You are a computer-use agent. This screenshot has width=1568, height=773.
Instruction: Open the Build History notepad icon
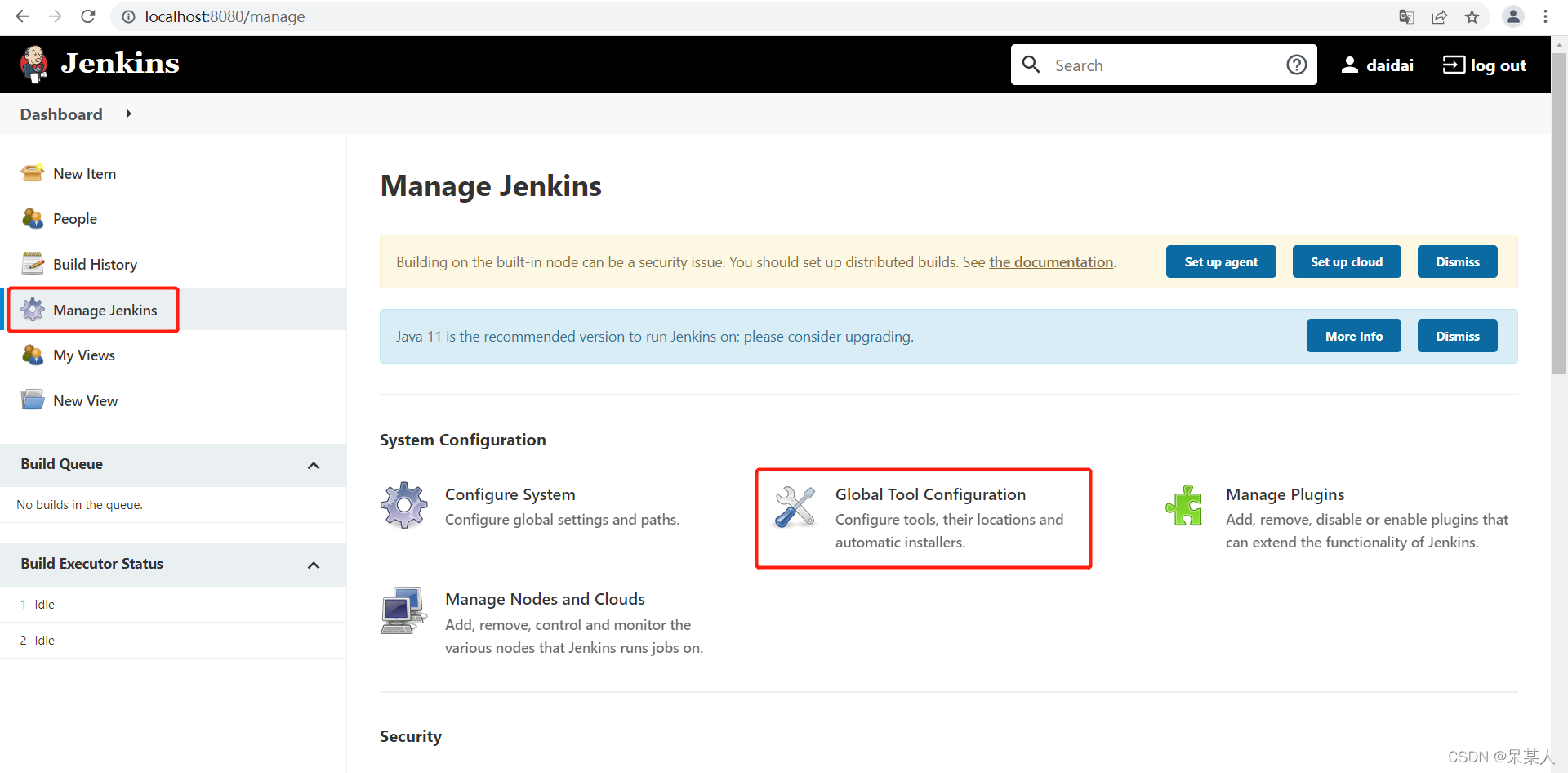[33, 264]
